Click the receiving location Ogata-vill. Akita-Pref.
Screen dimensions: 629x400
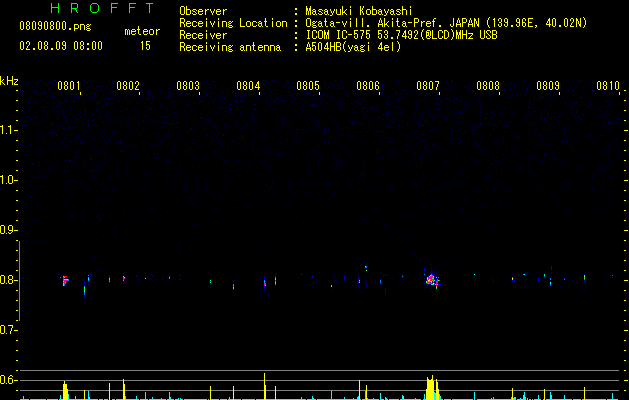pyautogui.click(x=374, y=23)
